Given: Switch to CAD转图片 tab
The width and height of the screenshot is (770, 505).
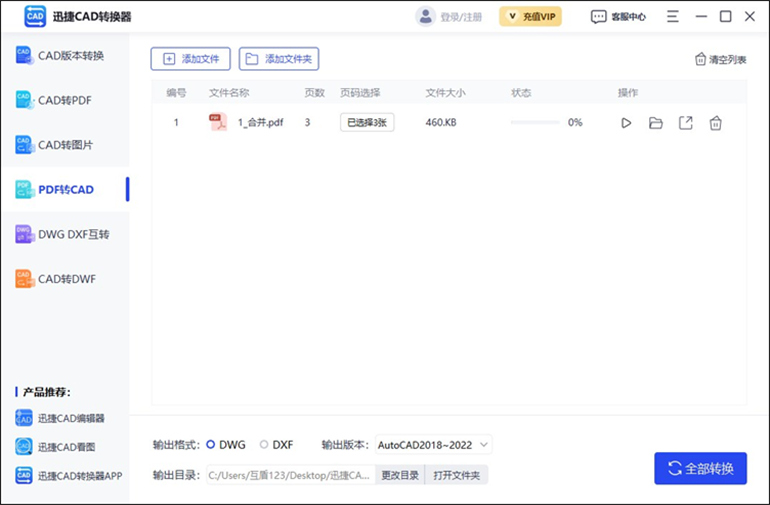Looking at the screenshot, I should [65, 145].
